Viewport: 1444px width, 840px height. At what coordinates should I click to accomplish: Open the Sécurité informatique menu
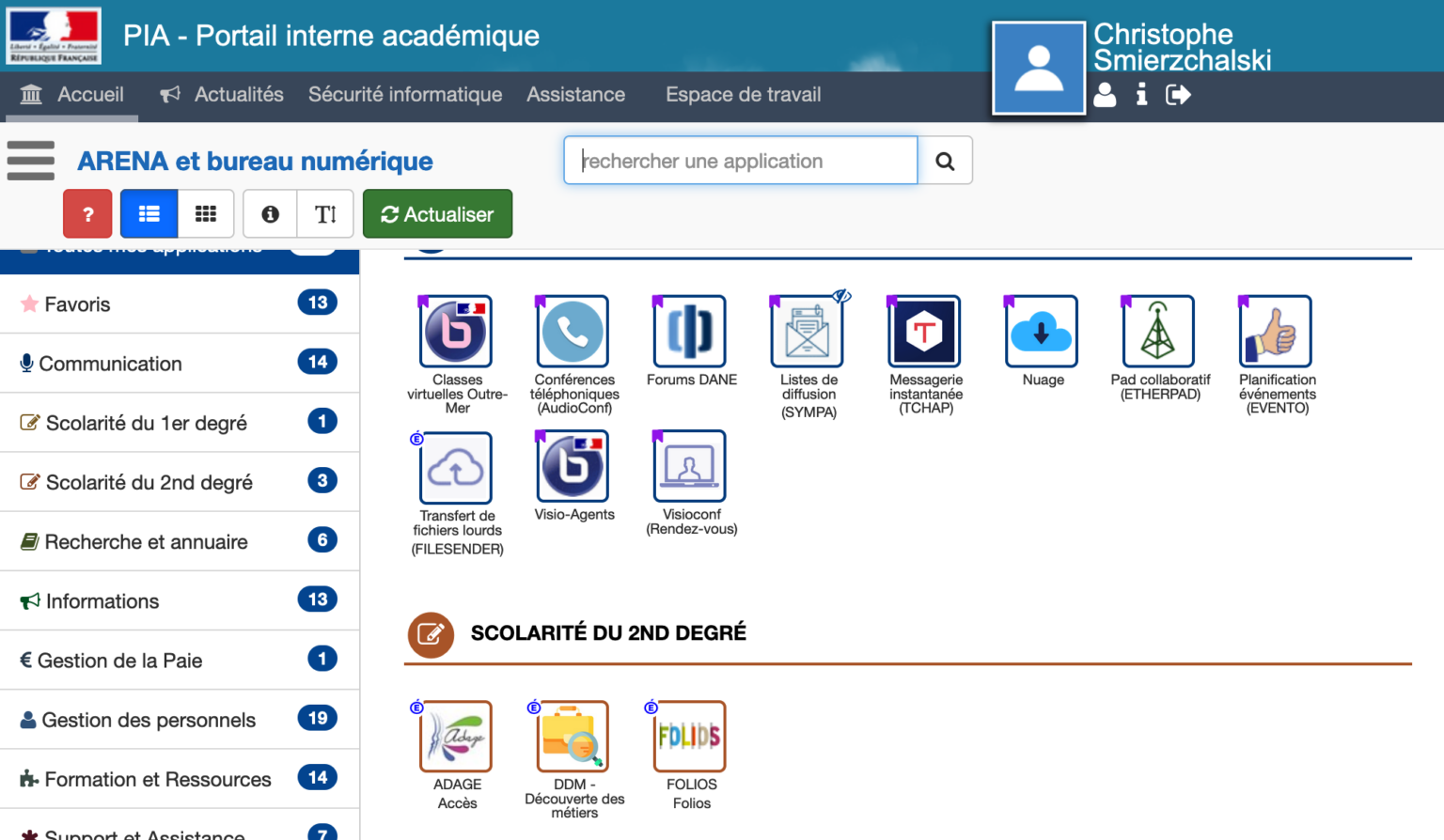coord(405,95)
